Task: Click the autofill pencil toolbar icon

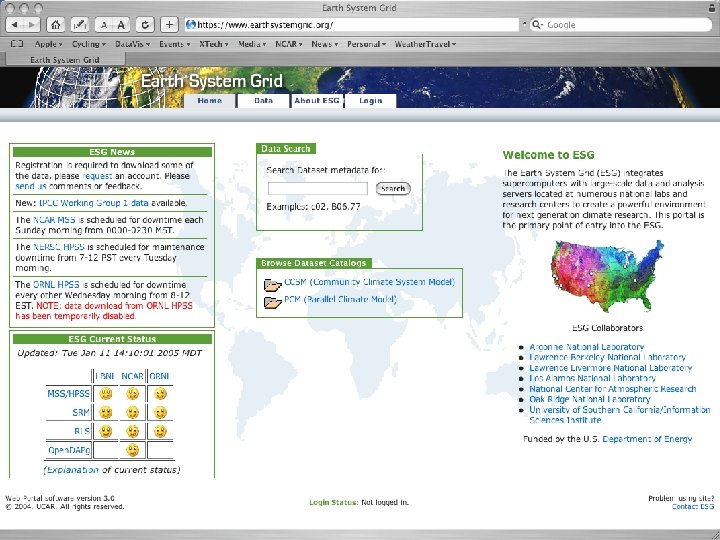Action: coord(80,25)
